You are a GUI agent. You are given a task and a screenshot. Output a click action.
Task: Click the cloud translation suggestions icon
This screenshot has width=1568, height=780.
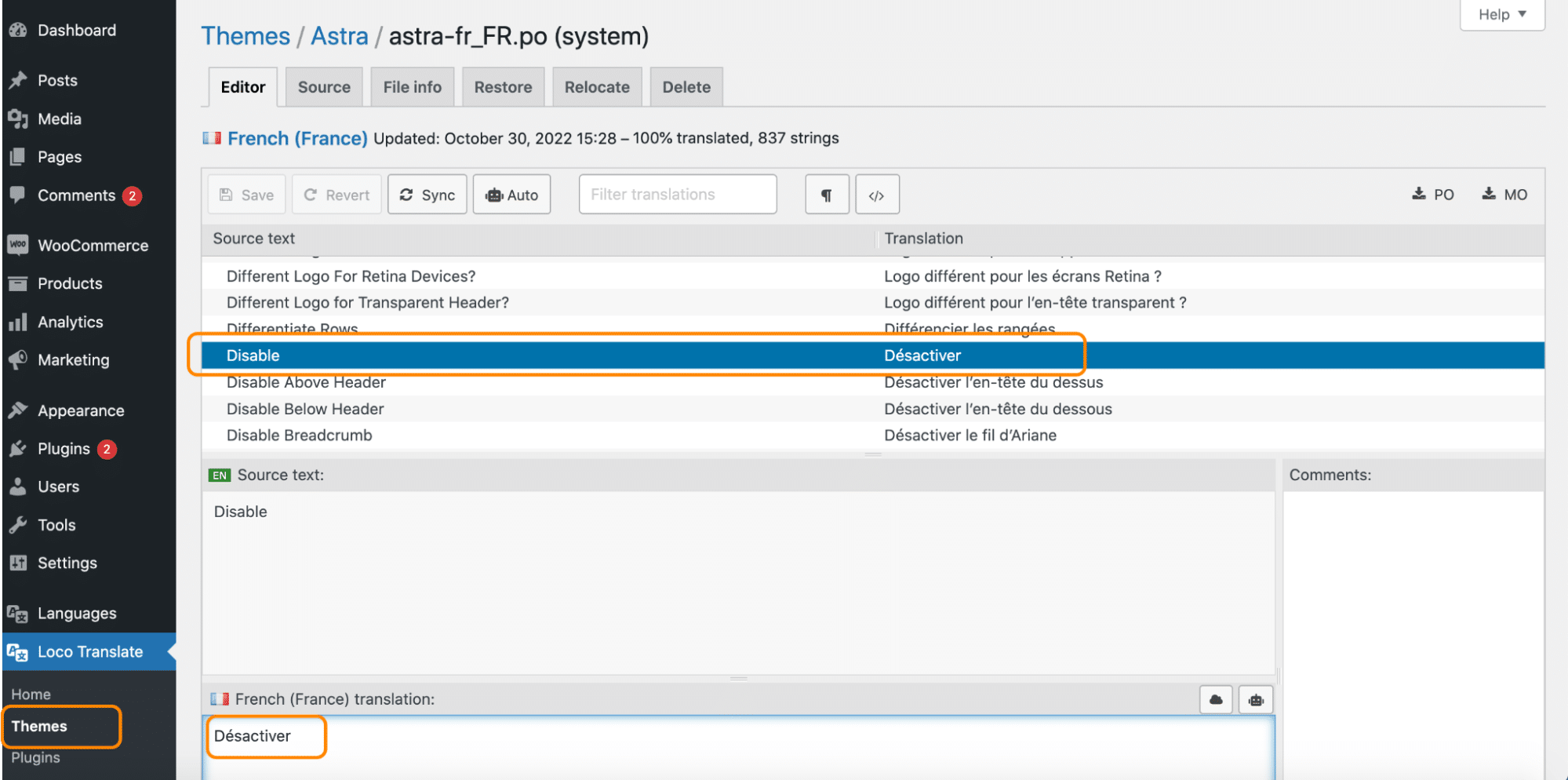1215,698
